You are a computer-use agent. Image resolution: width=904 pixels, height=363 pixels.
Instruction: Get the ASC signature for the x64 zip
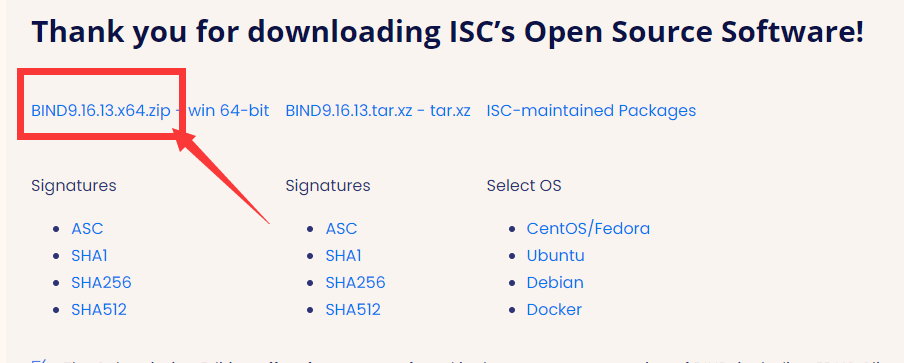point(87,228)
